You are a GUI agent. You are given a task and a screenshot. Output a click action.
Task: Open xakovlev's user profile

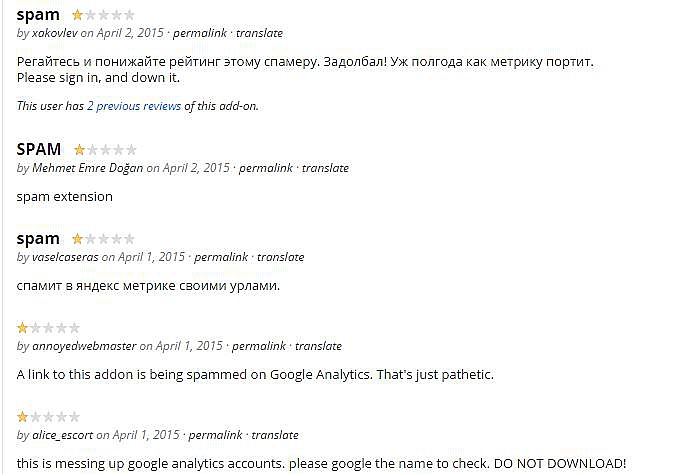55,33
